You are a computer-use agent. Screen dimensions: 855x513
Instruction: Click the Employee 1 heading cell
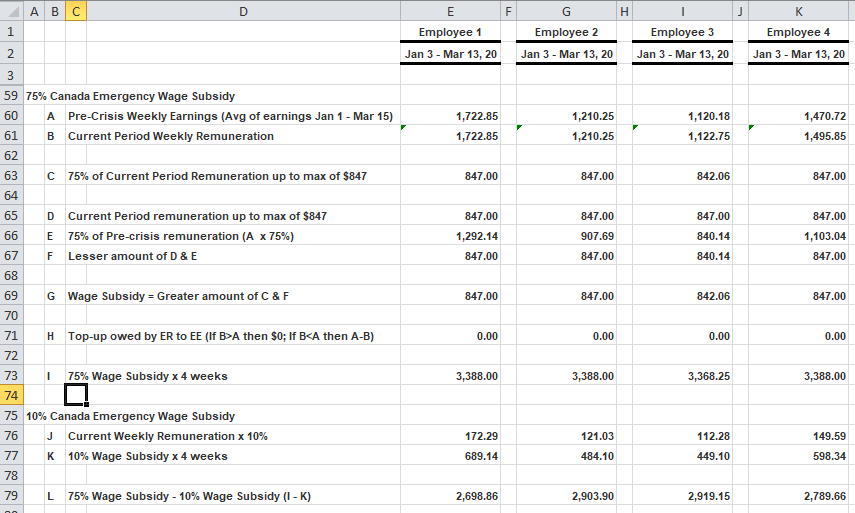tap(450, 32)
